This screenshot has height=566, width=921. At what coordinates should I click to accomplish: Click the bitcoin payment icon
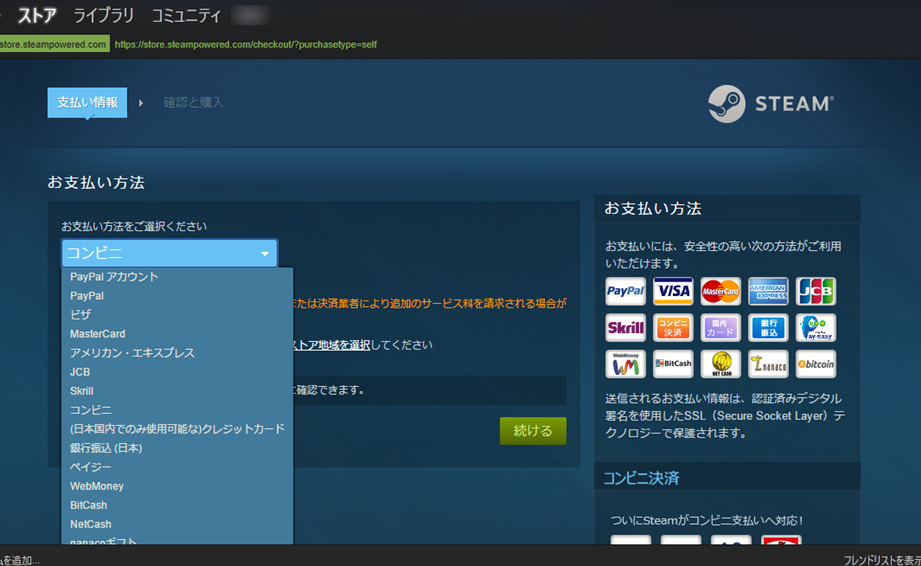click(815, 364)
